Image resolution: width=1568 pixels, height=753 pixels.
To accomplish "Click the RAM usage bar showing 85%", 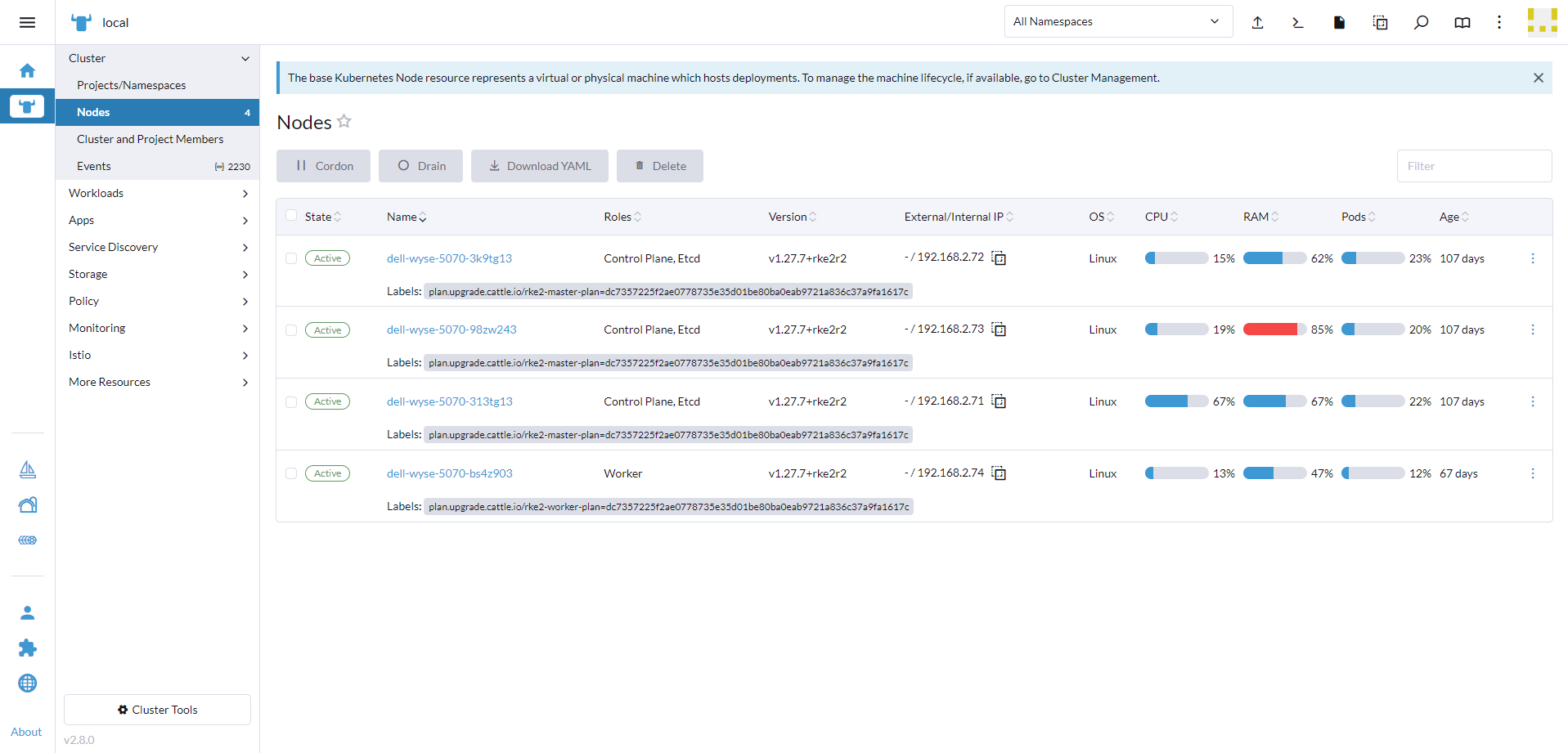I will point(1274,329).
